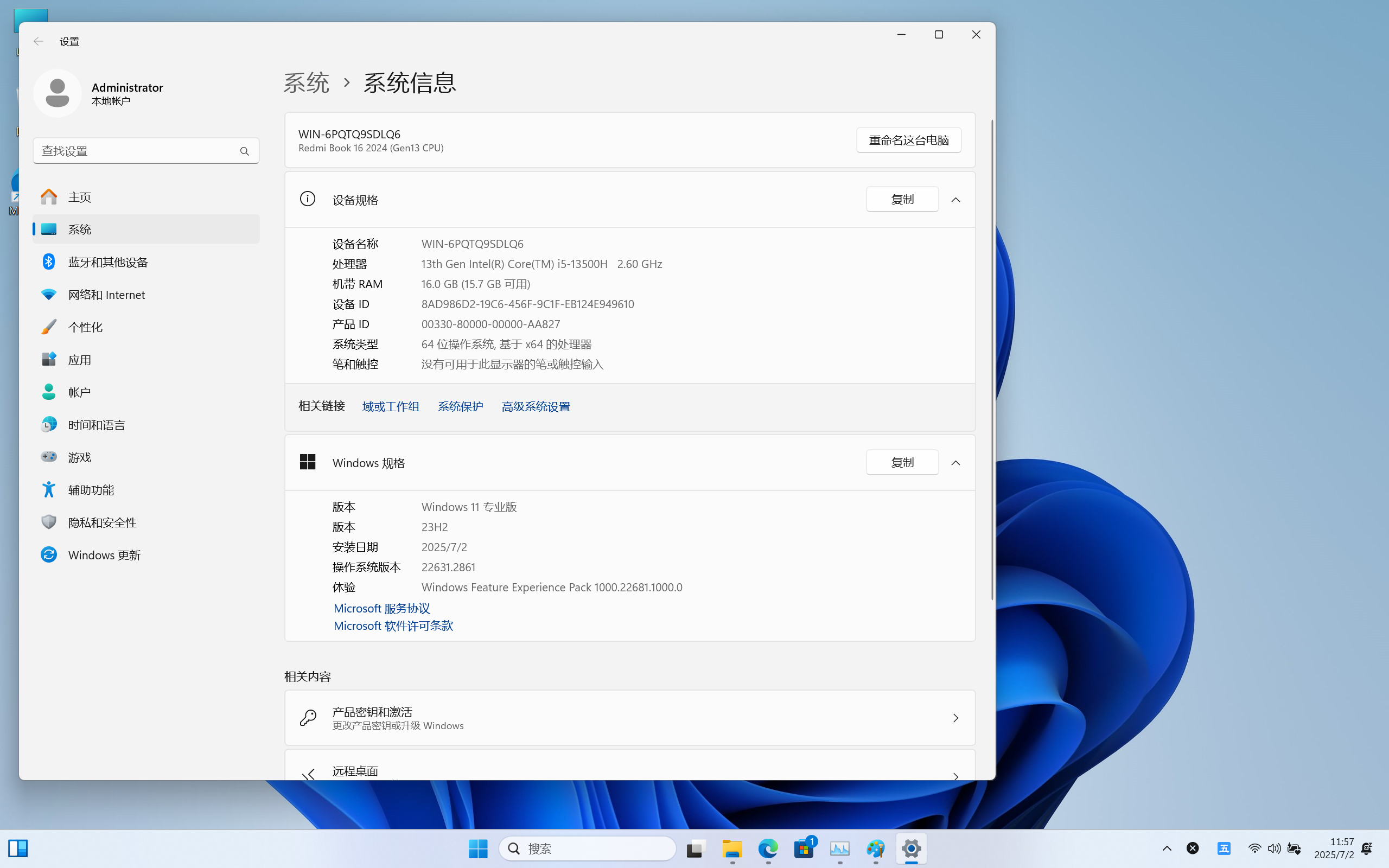1389x868 pixels.
Task: Click the search magnifier in the settings search box
Action: pos(245,151)
